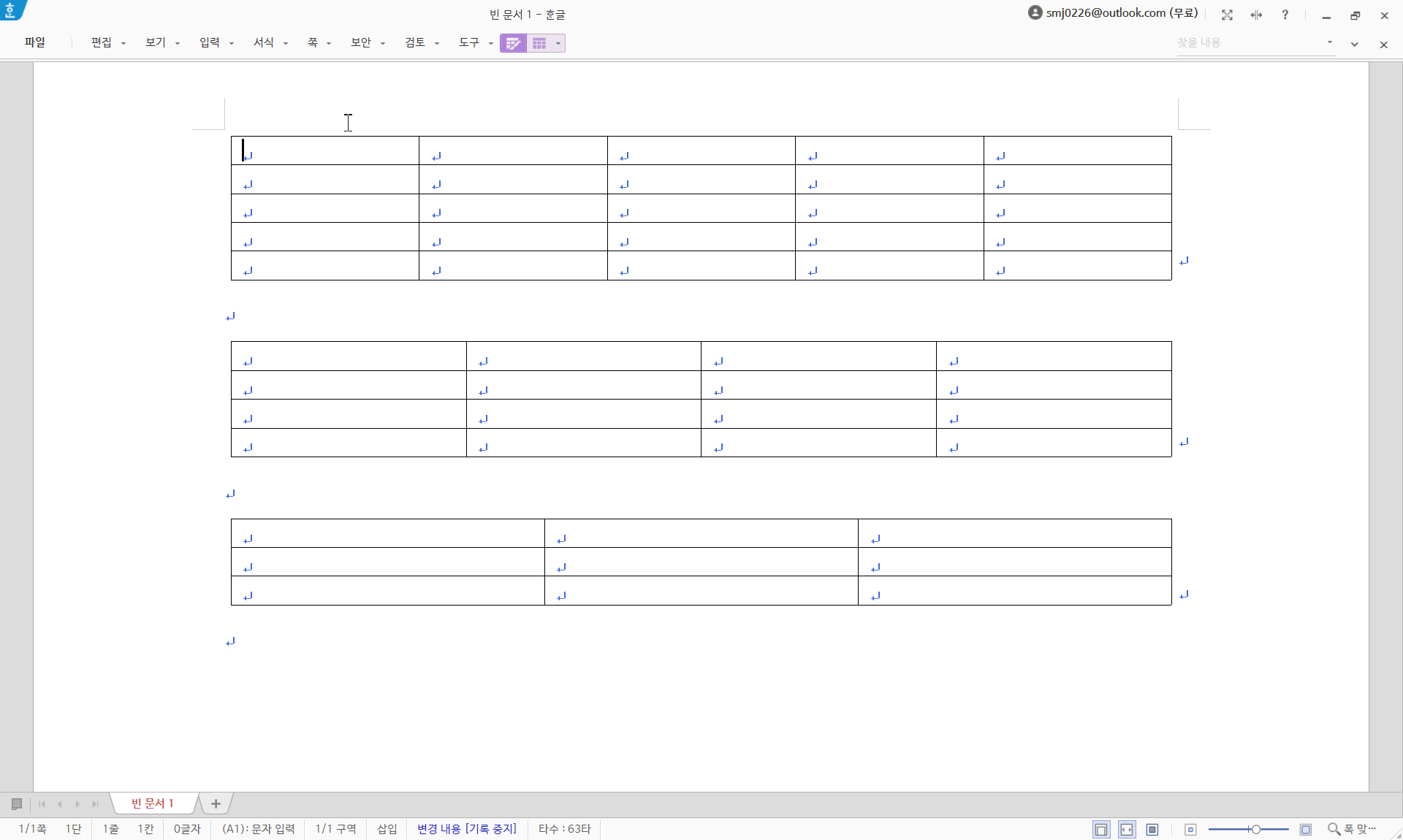This screenshot has height=840, width=1403.
Task: Click the table design layout icon
Action: [x=513, y=43]
